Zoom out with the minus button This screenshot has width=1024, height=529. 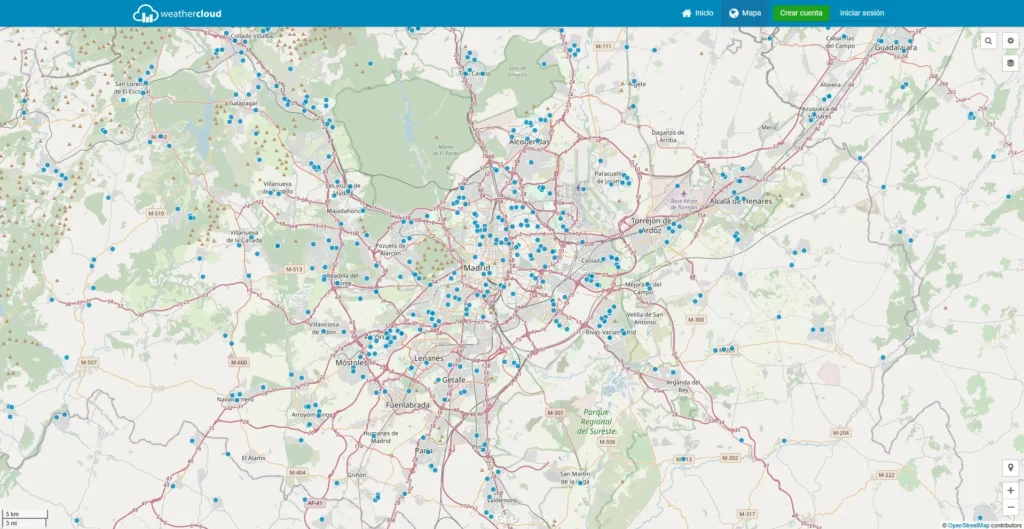coord(1010,507)
